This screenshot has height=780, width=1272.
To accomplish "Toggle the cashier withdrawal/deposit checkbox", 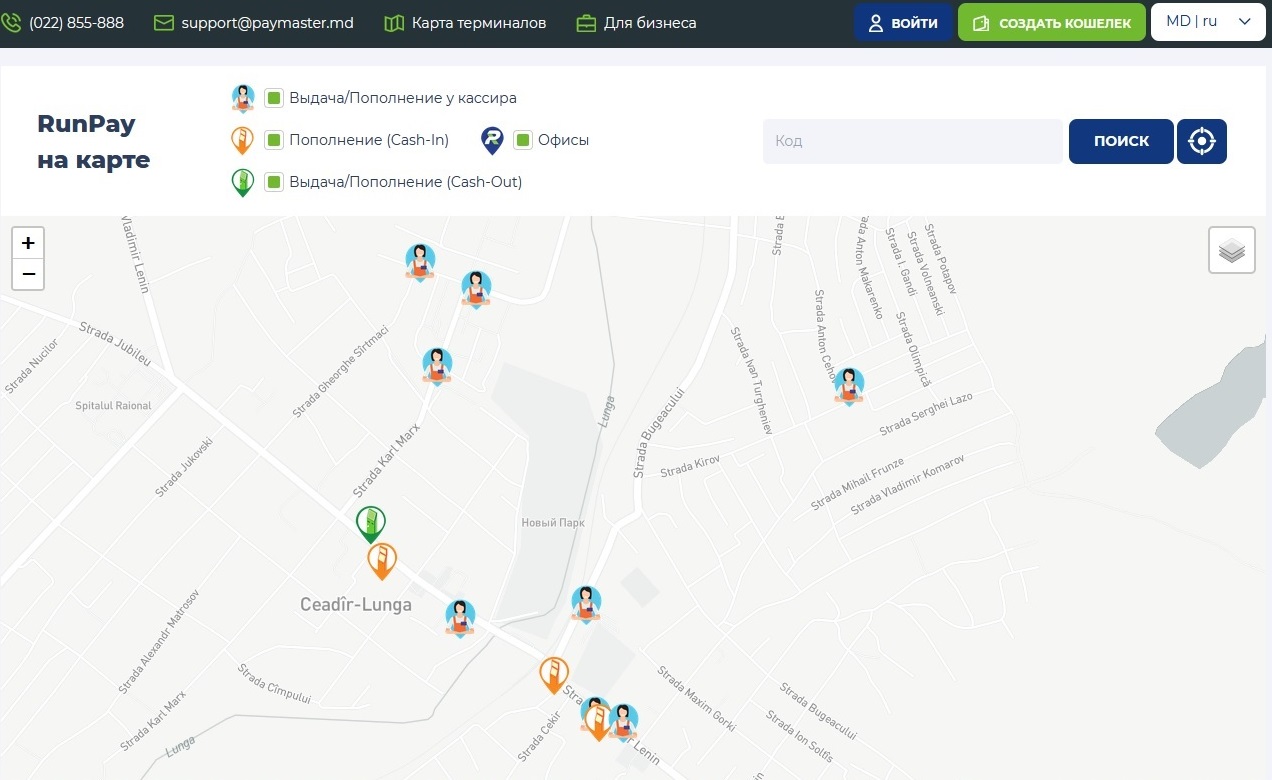I will (274, 98).
